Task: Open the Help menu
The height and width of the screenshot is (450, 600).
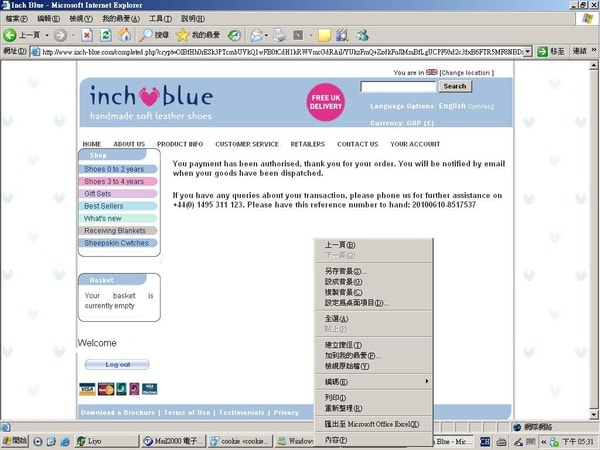Action: tap(192, 18)
